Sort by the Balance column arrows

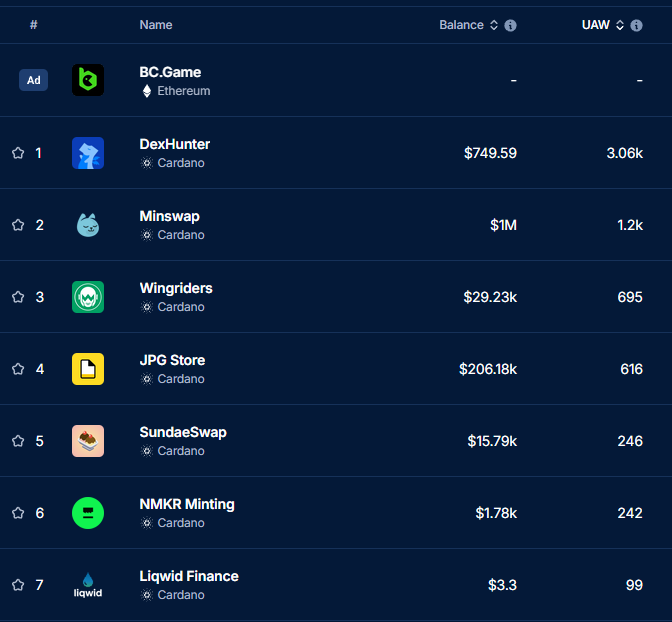pyautogui.click(x=494, y=25)
